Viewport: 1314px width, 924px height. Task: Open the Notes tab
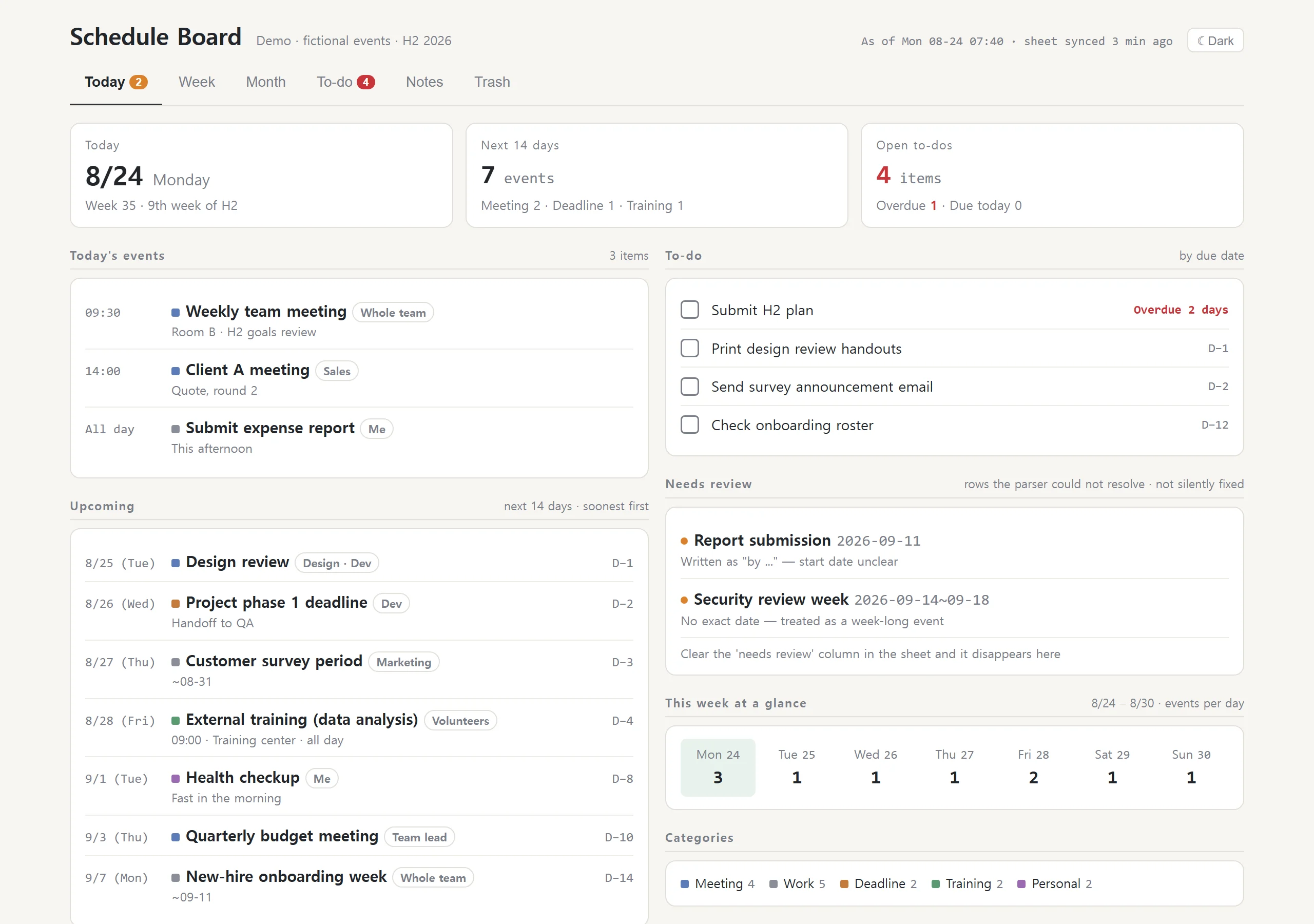coord(424,82)
